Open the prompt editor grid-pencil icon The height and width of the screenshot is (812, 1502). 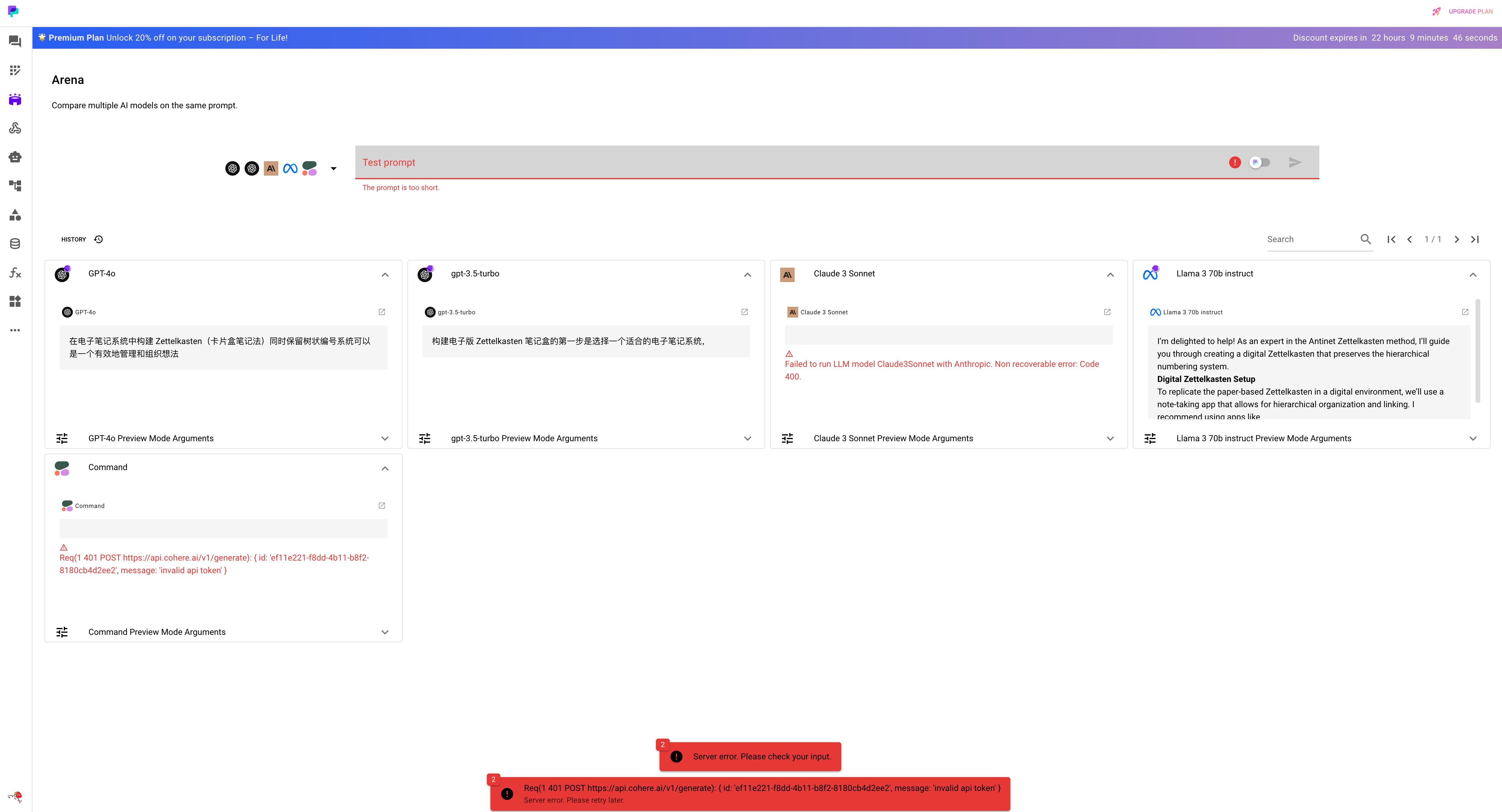pos(15,71)
